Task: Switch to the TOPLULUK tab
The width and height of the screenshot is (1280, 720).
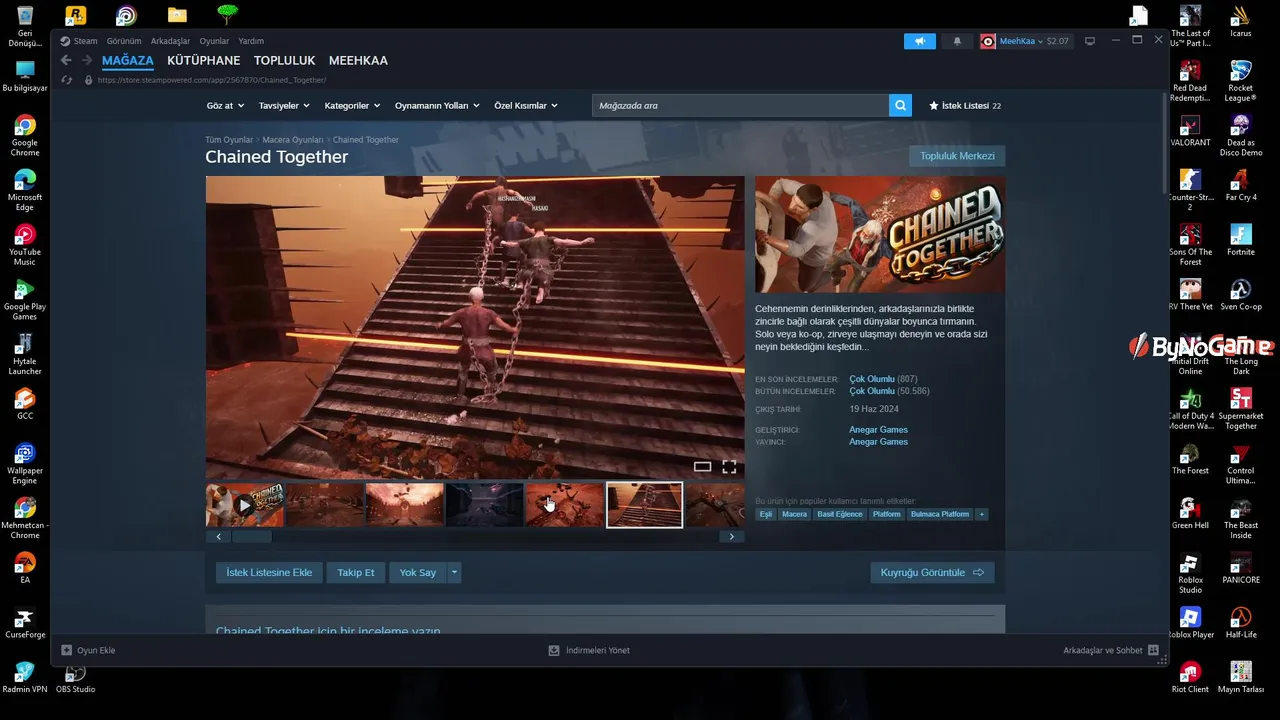Action: click(284, 60)
